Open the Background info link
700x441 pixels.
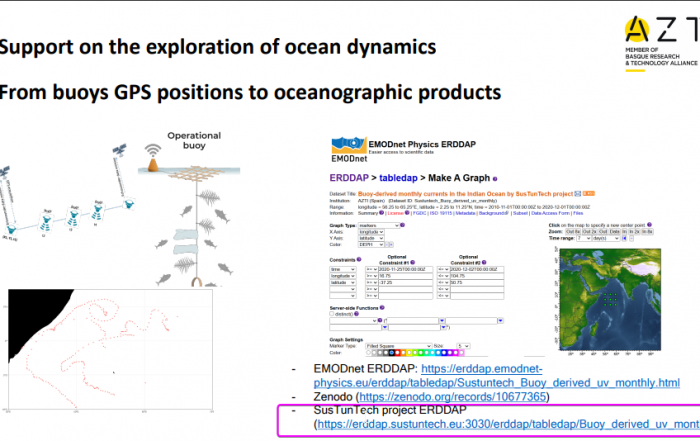point(494,213)
